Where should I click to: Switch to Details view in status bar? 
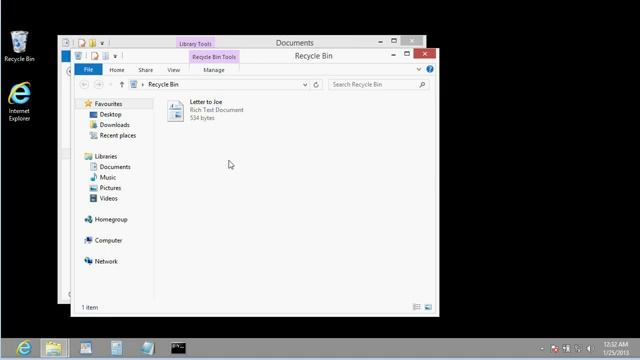[x=416, y=307]
